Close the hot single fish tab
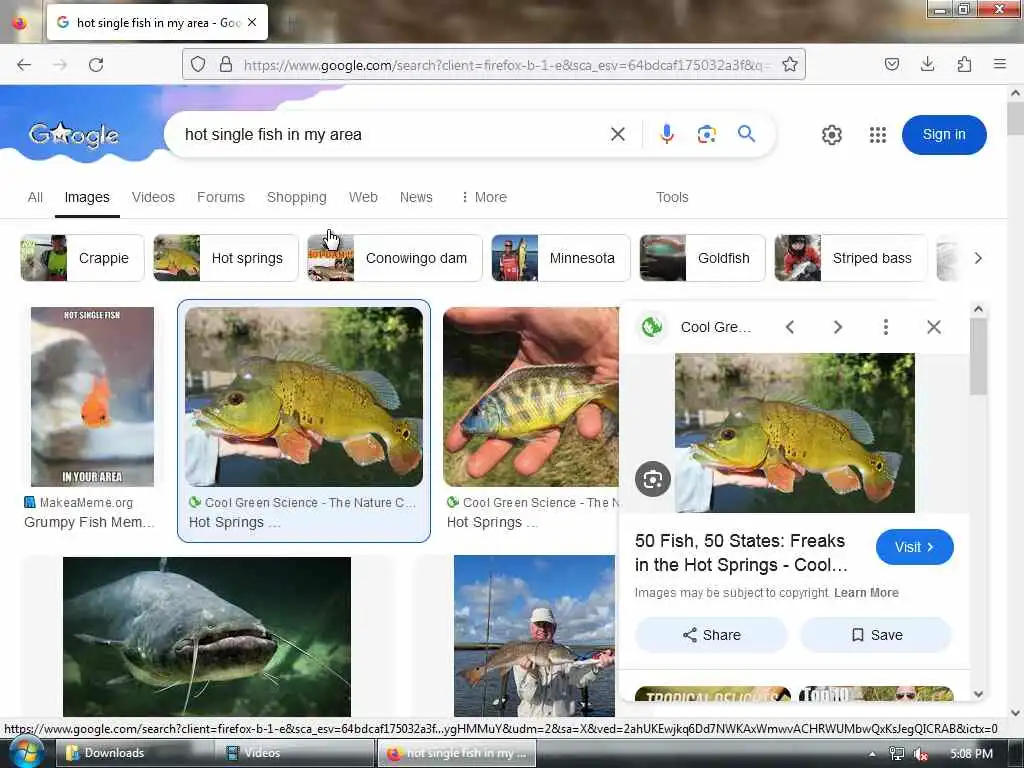The height and width of the screenshot is (768, 1024). pos(252,22)
